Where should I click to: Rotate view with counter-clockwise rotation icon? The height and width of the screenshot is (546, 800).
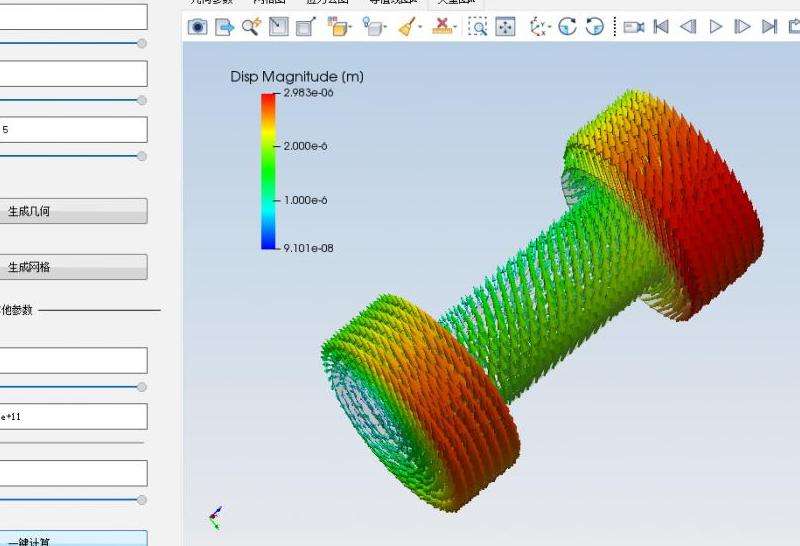coord(594,27)
